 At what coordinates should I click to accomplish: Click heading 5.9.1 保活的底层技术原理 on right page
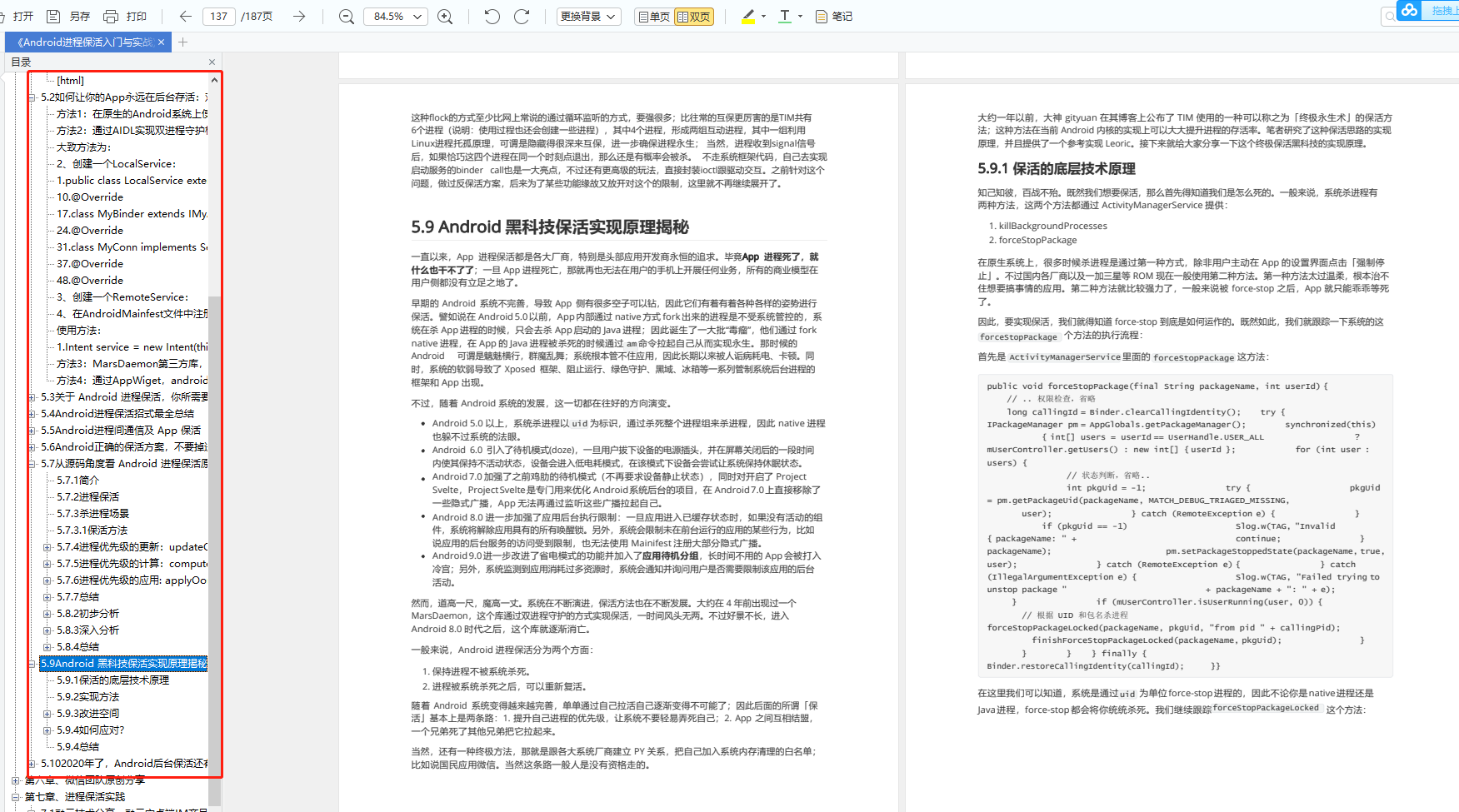[1057, 169]
